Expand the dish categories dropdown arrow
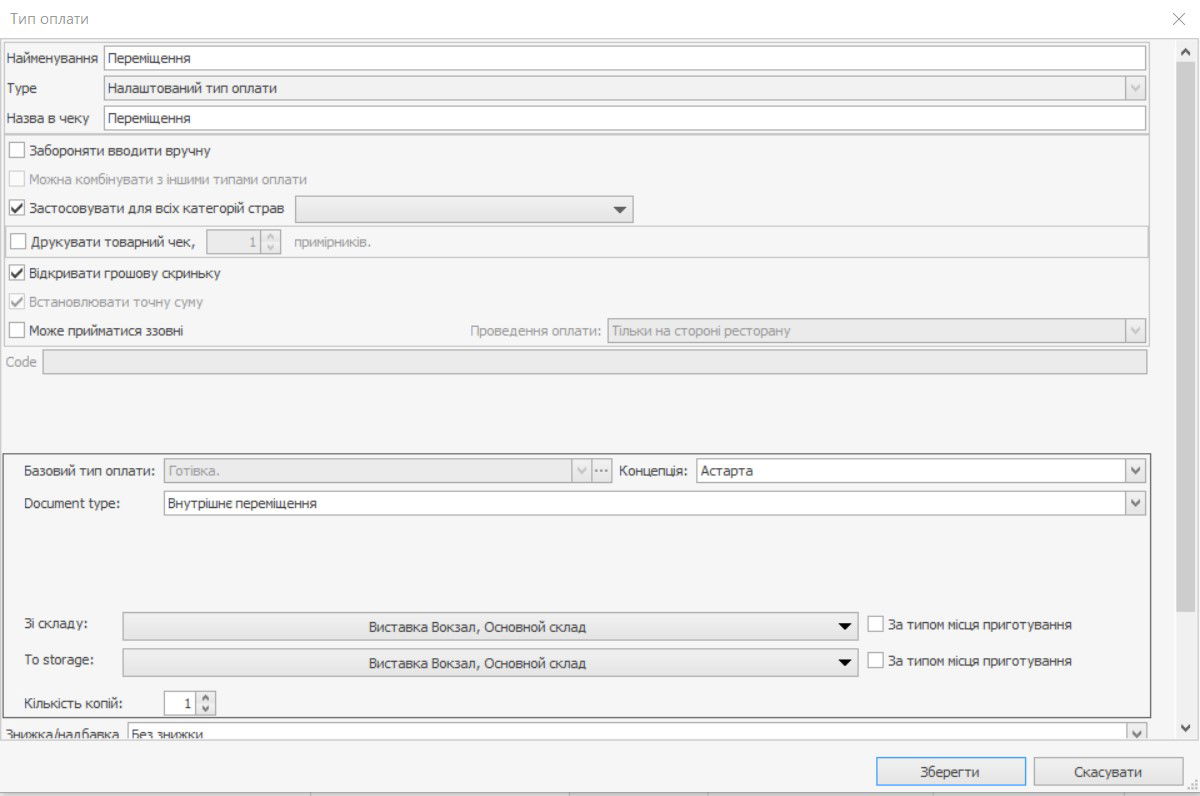 point(620,210)
